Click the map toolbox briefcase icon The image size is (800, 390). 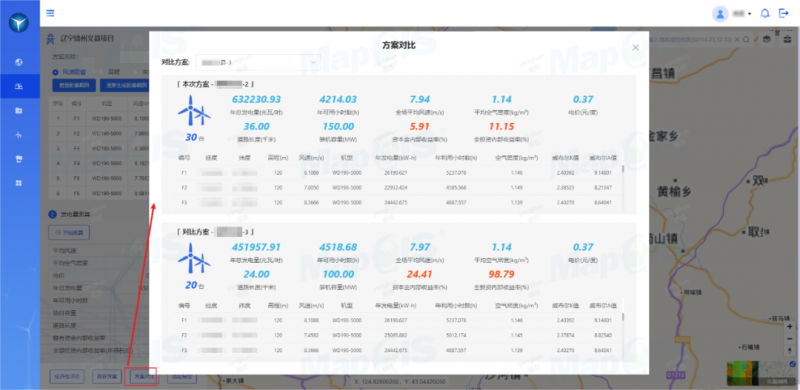tap(788, 39)
